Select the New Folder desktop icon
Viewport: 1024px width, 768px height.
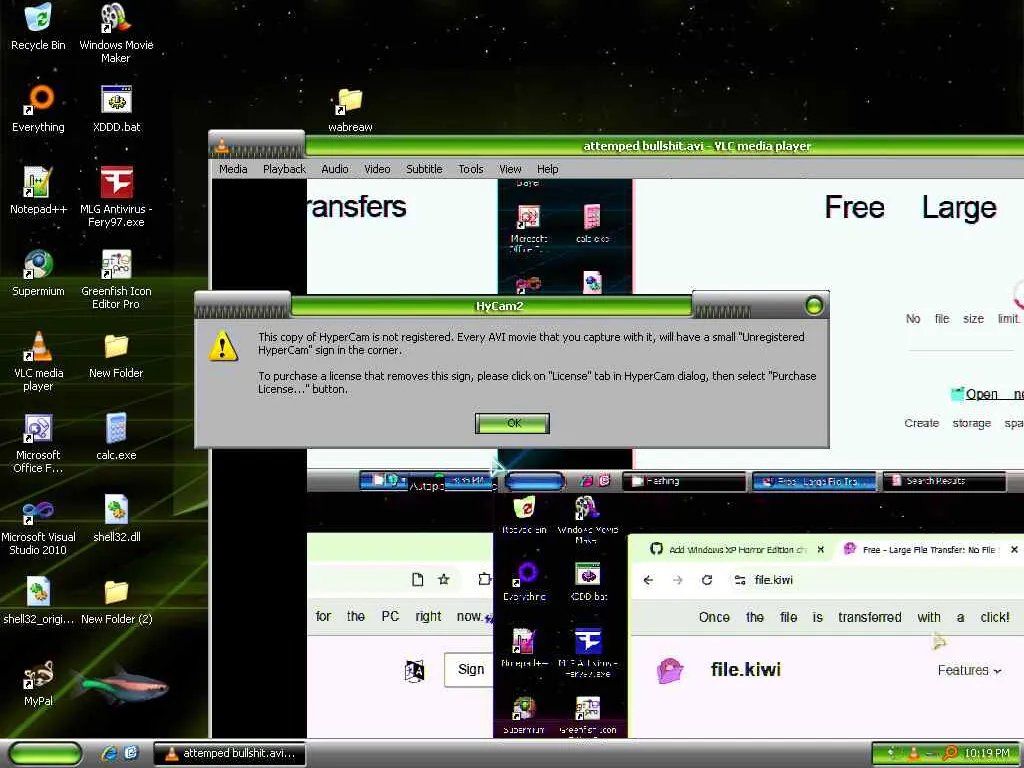(x=116, y=355)
